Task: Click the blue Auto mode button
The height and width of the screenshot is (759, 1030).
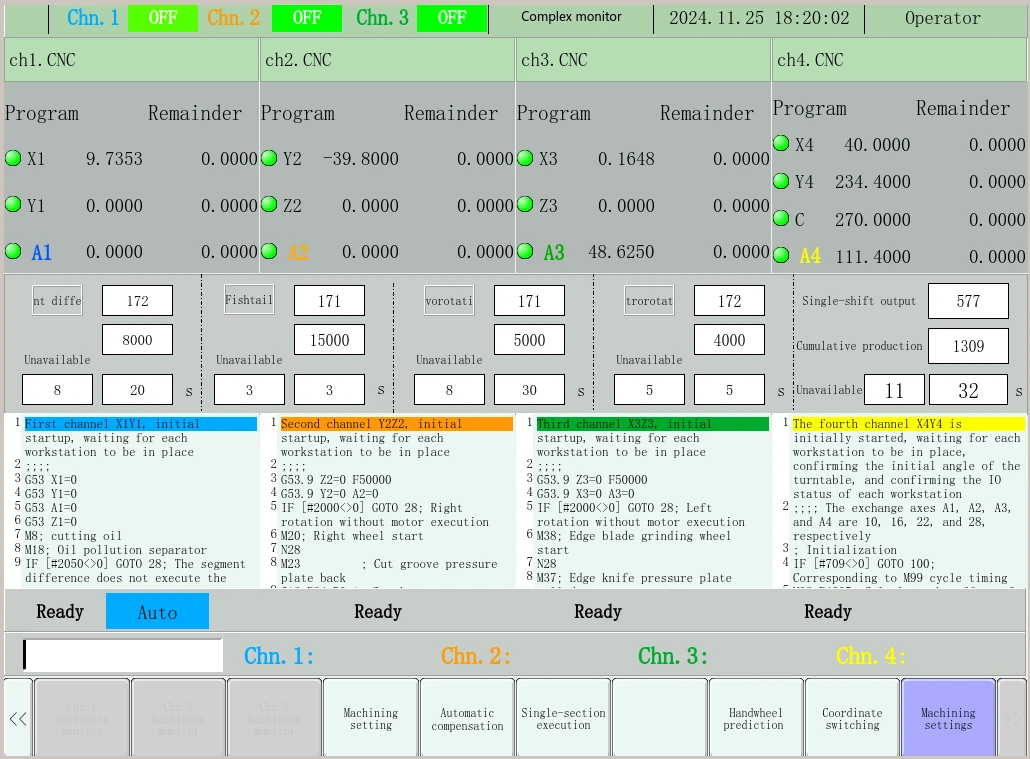Action: (x=158, y=612)
